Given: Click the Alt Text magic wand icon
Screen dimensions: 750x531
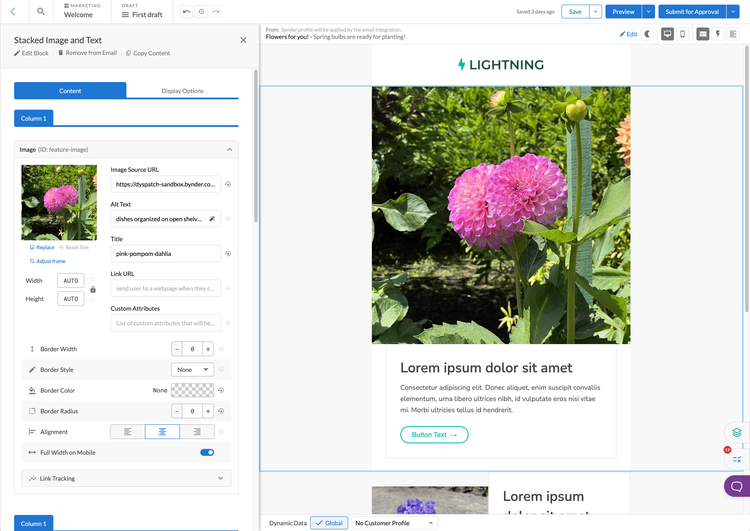Looking at the screenshot, I should [x=212, y=219].
